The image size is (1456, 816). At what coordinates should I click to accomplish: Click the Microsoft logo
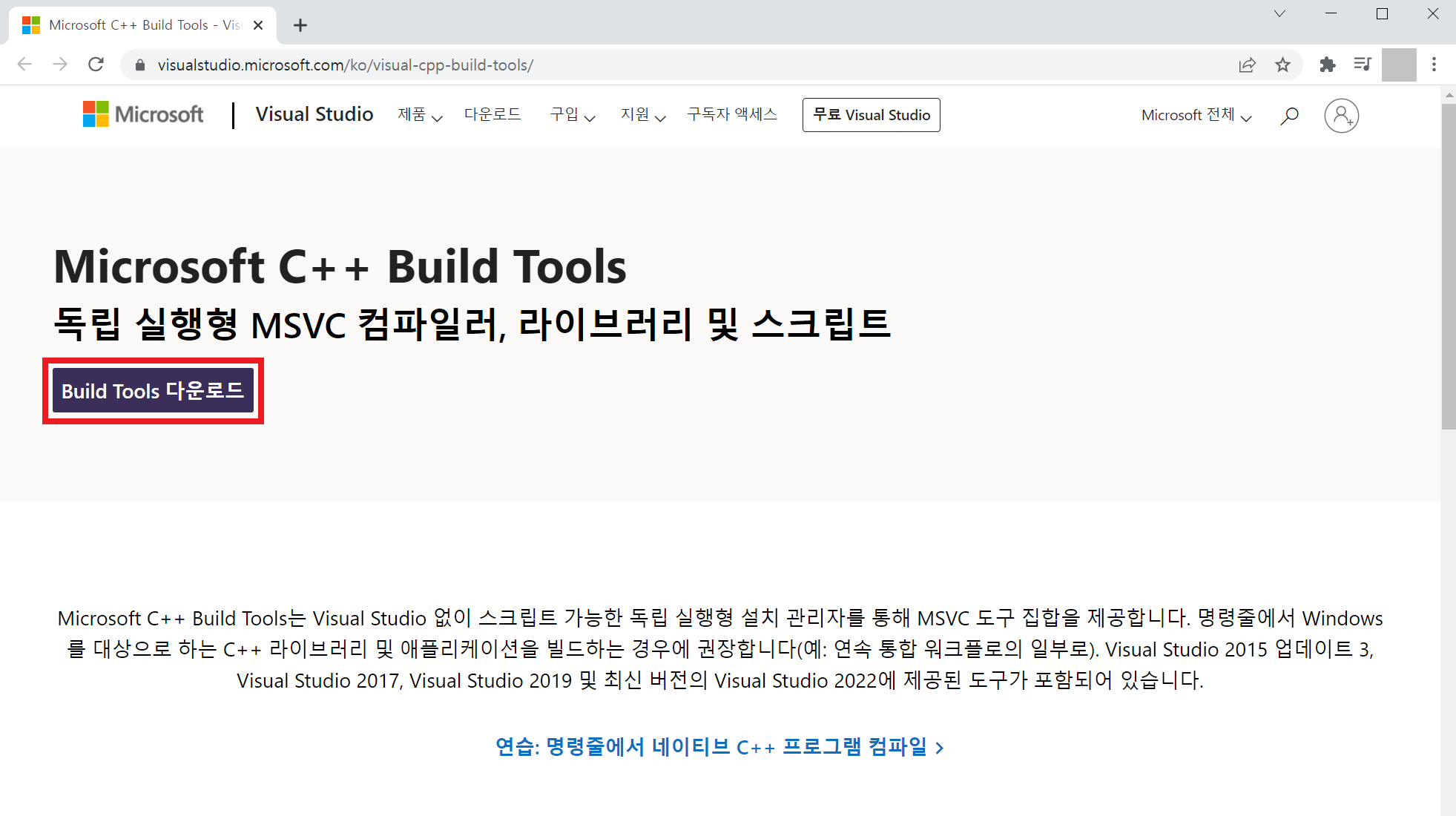pyautogui.click(x=143, y=114)
